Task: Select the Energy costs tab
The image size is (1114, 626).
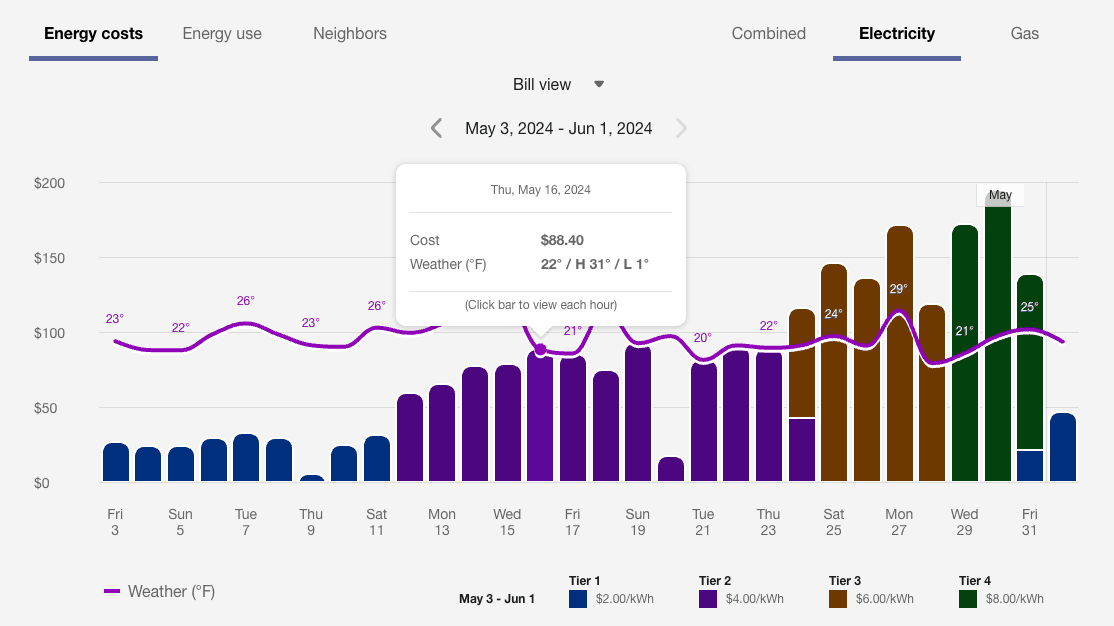Action: point(93,33)
